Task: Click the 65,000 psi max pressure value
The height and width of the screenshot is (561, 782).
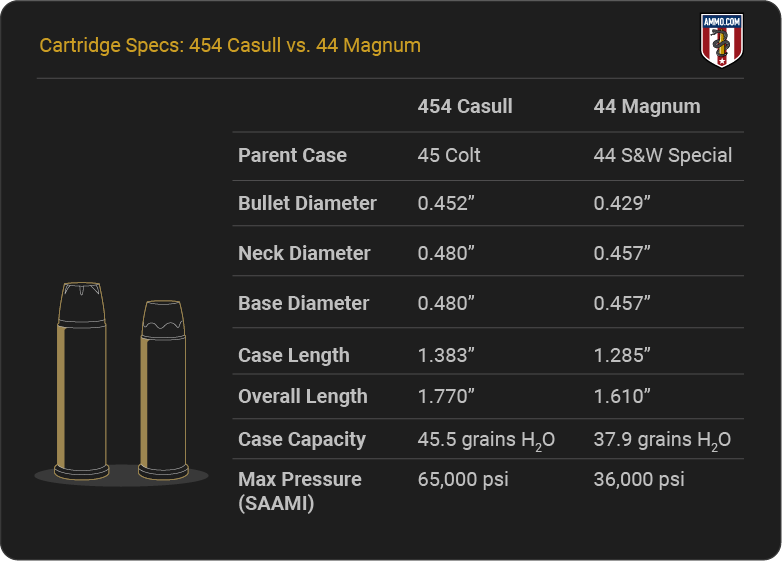Action: pos(463,479)
